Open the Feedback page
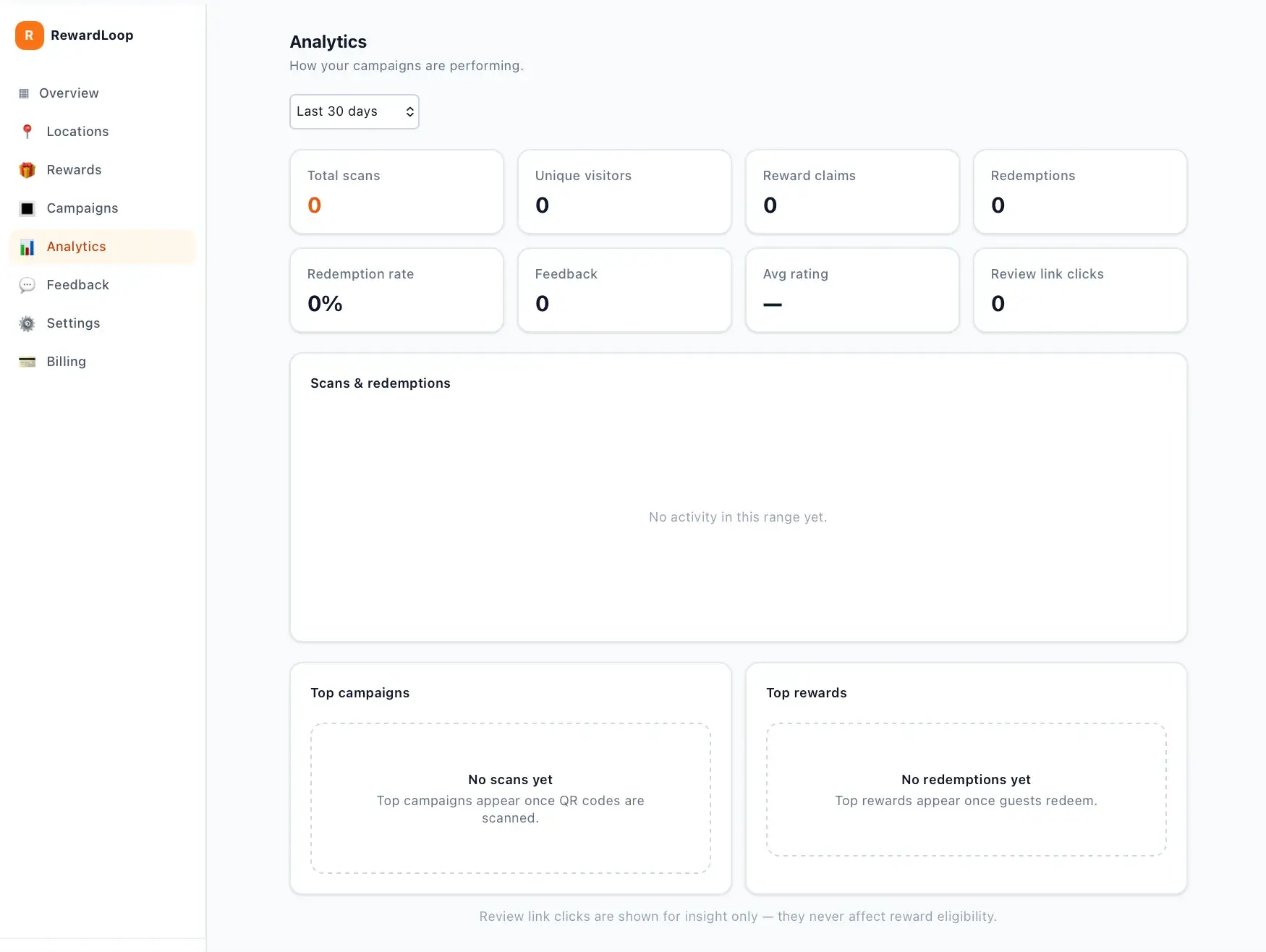The image size is (1266, 952). (103, 285)
